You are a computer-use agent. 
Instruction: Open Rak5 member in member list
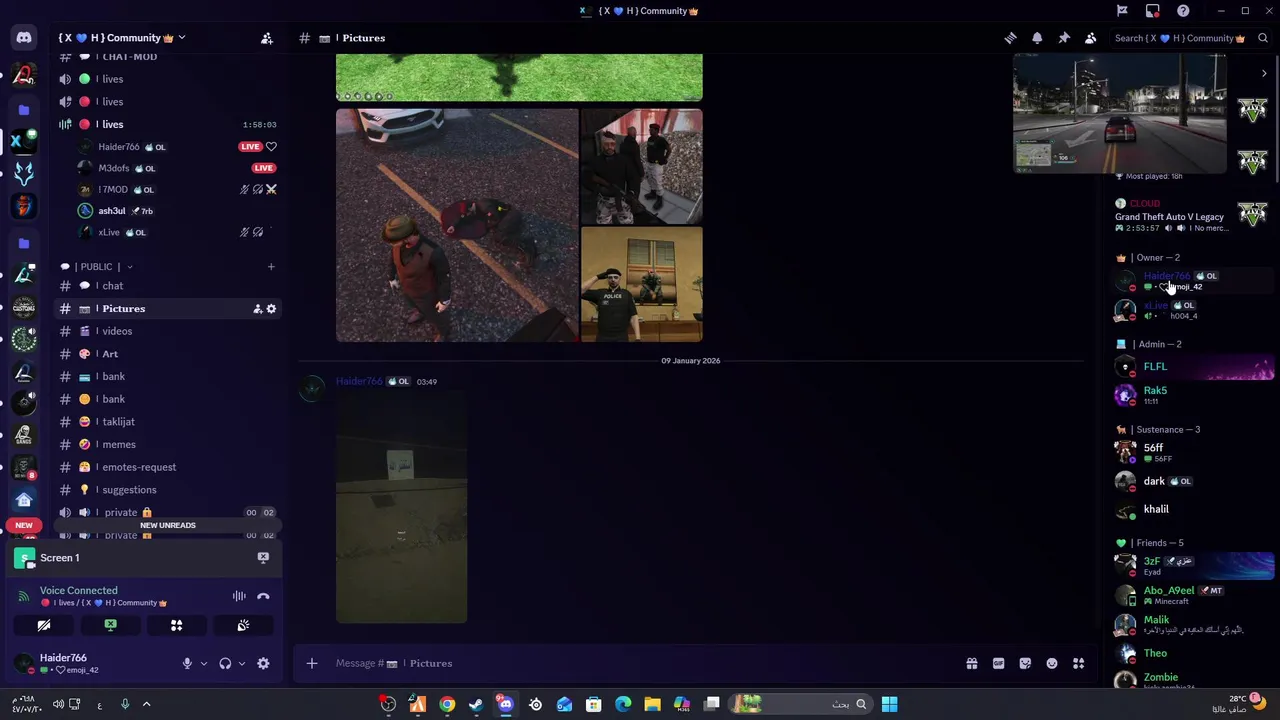tap(1194, 395)
